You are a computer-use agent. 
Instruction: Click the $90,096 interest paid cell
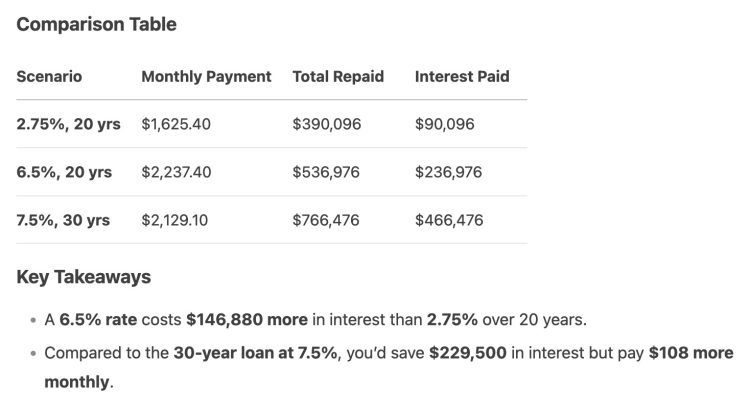point(445,124)
